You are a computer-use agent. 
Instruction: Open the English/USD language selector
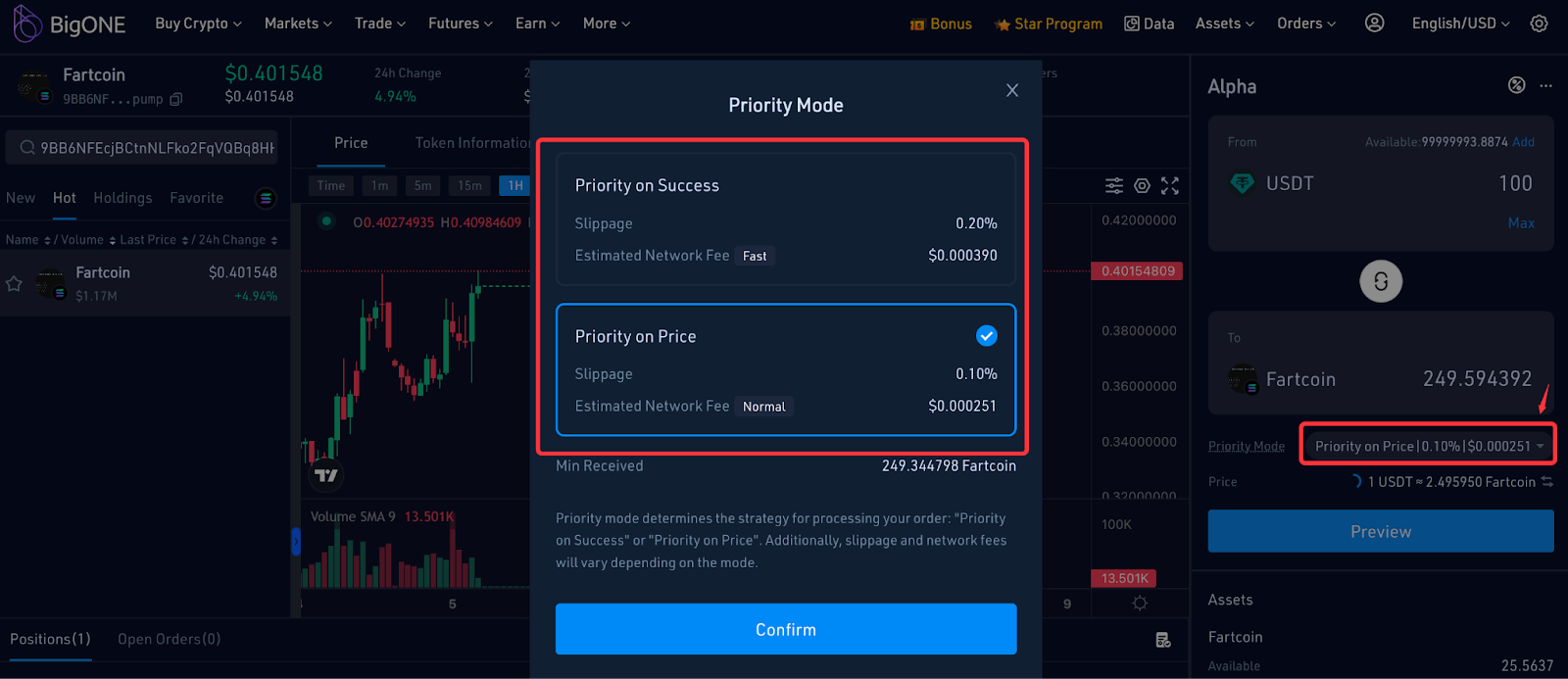point(1460,24)
